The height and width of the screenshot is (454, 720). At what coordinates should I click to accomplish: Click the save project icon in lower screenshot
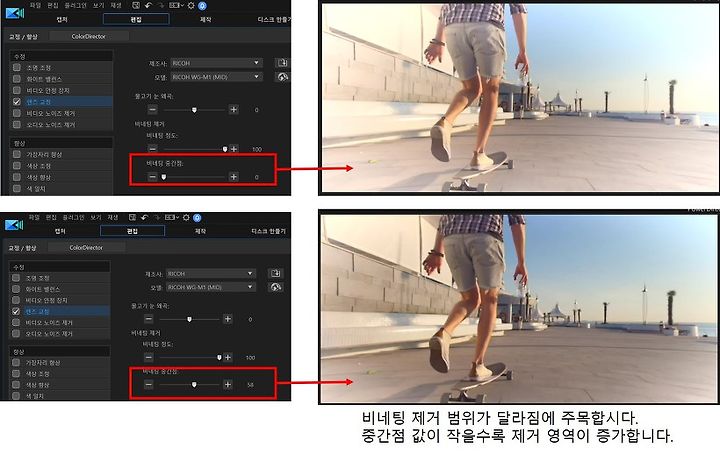click(x=132, y=218)
